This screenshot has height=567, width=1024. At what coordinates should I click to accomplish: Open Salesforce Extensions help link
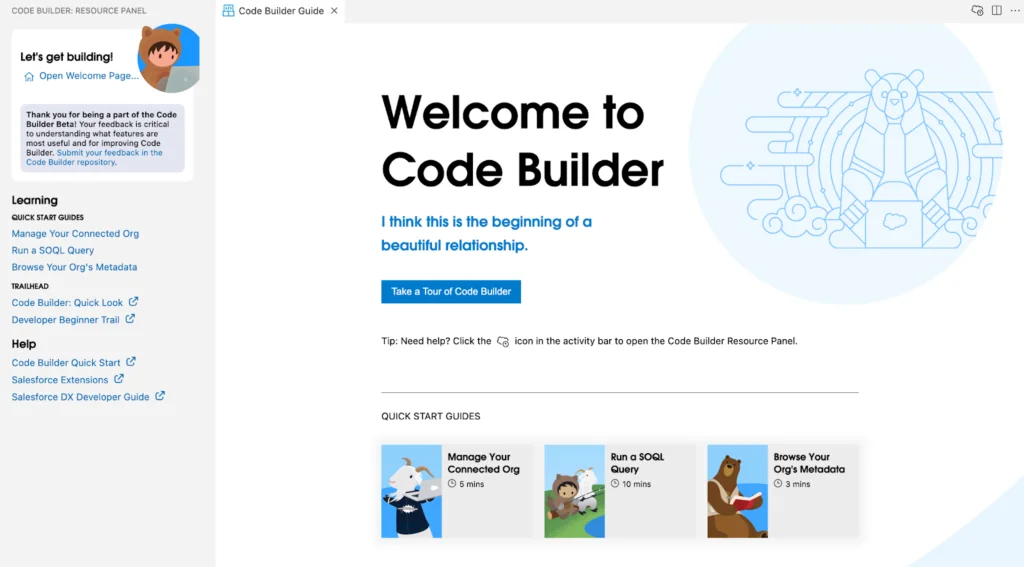pos(60,380)
